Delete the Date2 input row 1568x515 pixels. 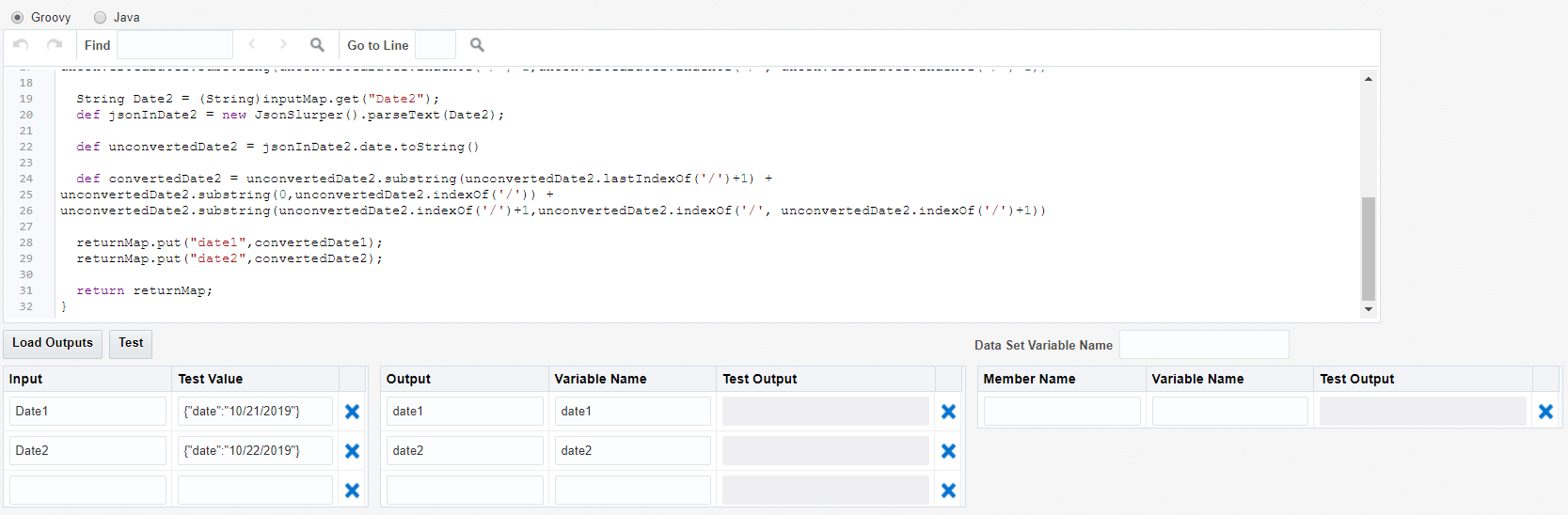(352, 451)
